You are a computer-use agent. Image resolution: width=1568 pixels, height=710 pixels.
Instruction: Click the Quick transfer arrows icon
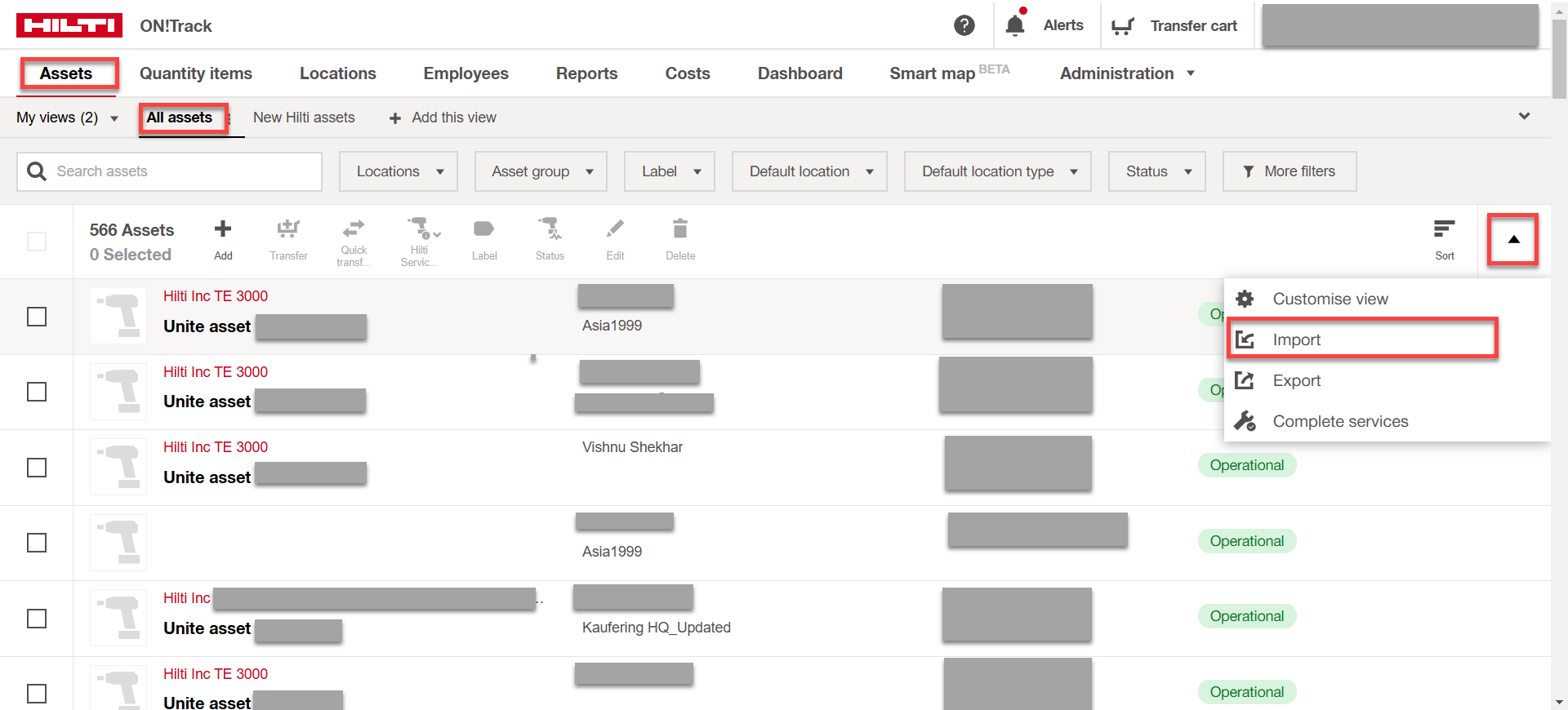tap(354, 229)
